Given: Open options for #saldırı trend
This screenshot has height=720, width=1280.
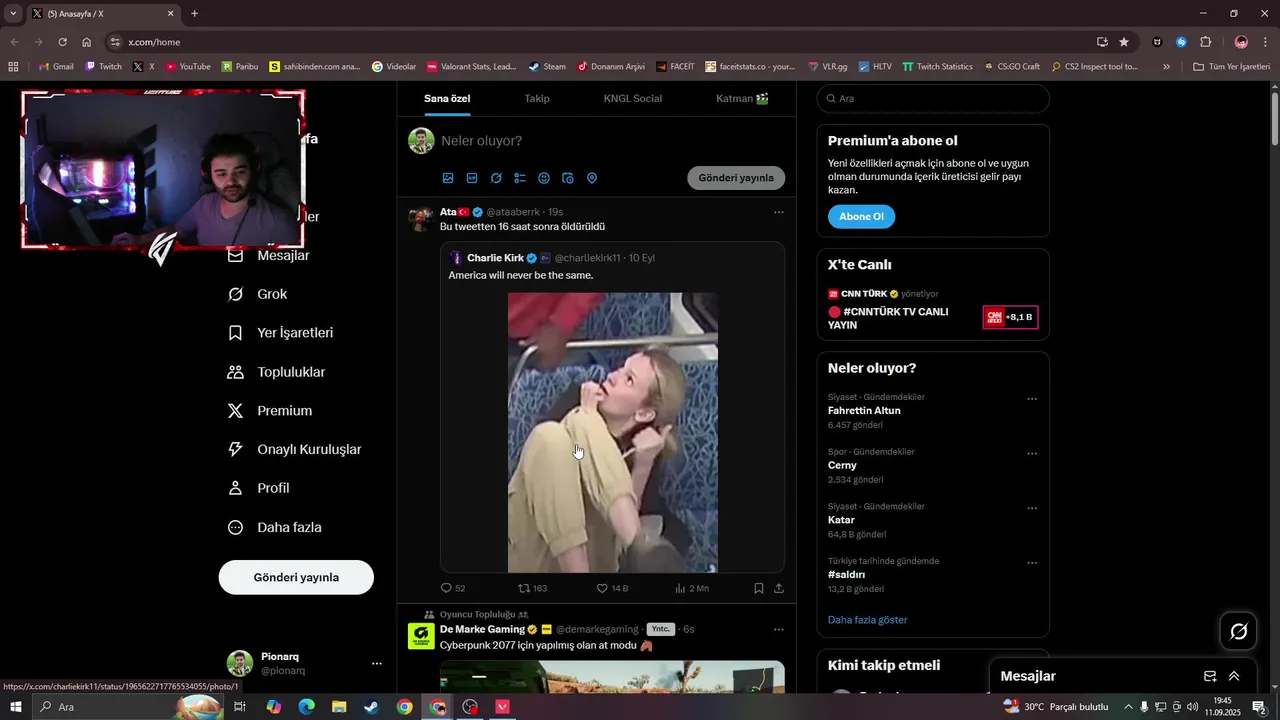Looking at the screenshot, I should point(1032,563).
